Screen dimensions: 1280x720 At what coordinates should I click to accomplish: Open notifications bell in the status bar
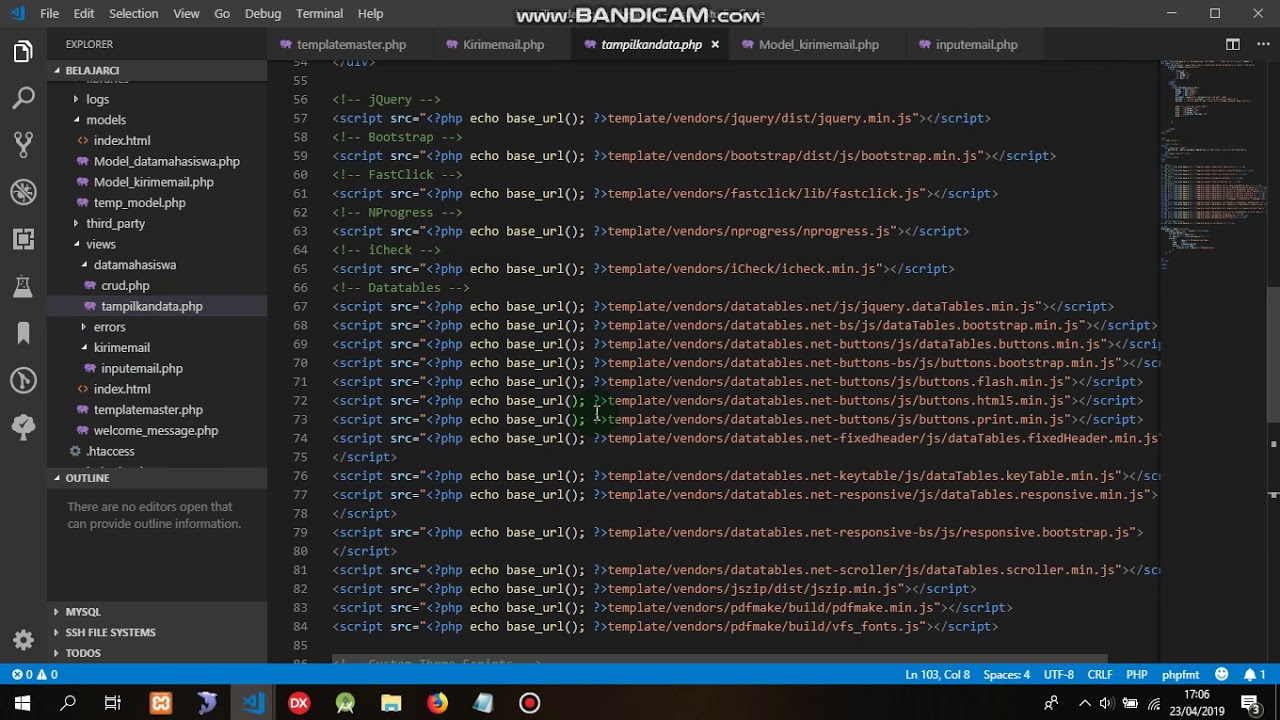(1255, 675)
